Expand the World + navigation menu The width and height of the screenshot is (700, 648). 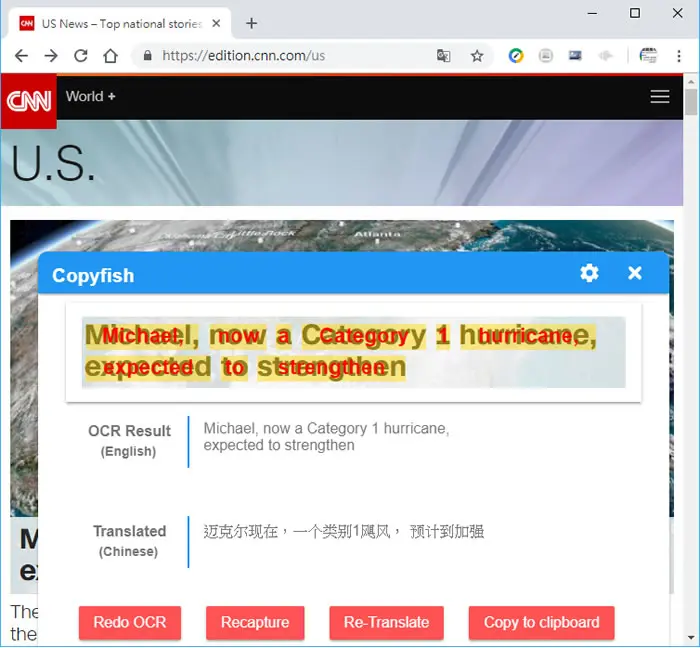pos(91,96)
